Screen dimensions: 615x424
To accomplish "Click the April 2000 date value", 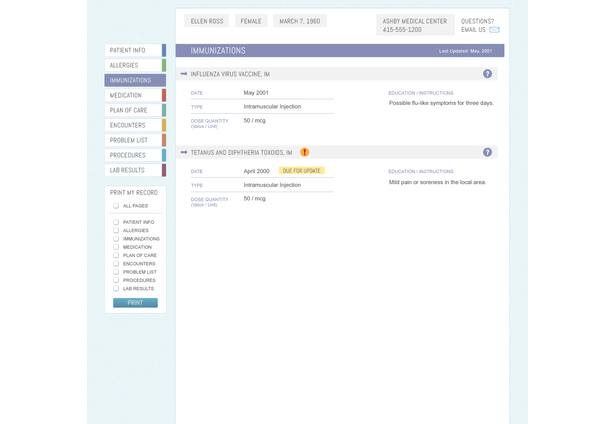I will (x=257, y=171).
